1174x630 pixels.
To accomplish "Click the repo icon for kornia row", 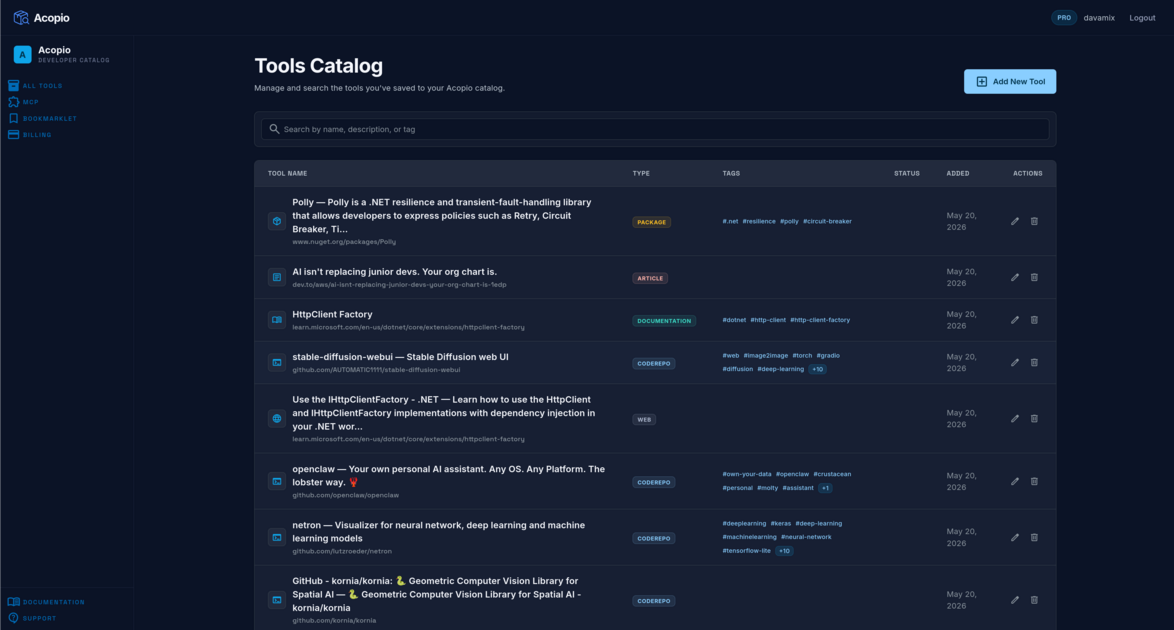I will pyautogui.click(x=277, y=600).
